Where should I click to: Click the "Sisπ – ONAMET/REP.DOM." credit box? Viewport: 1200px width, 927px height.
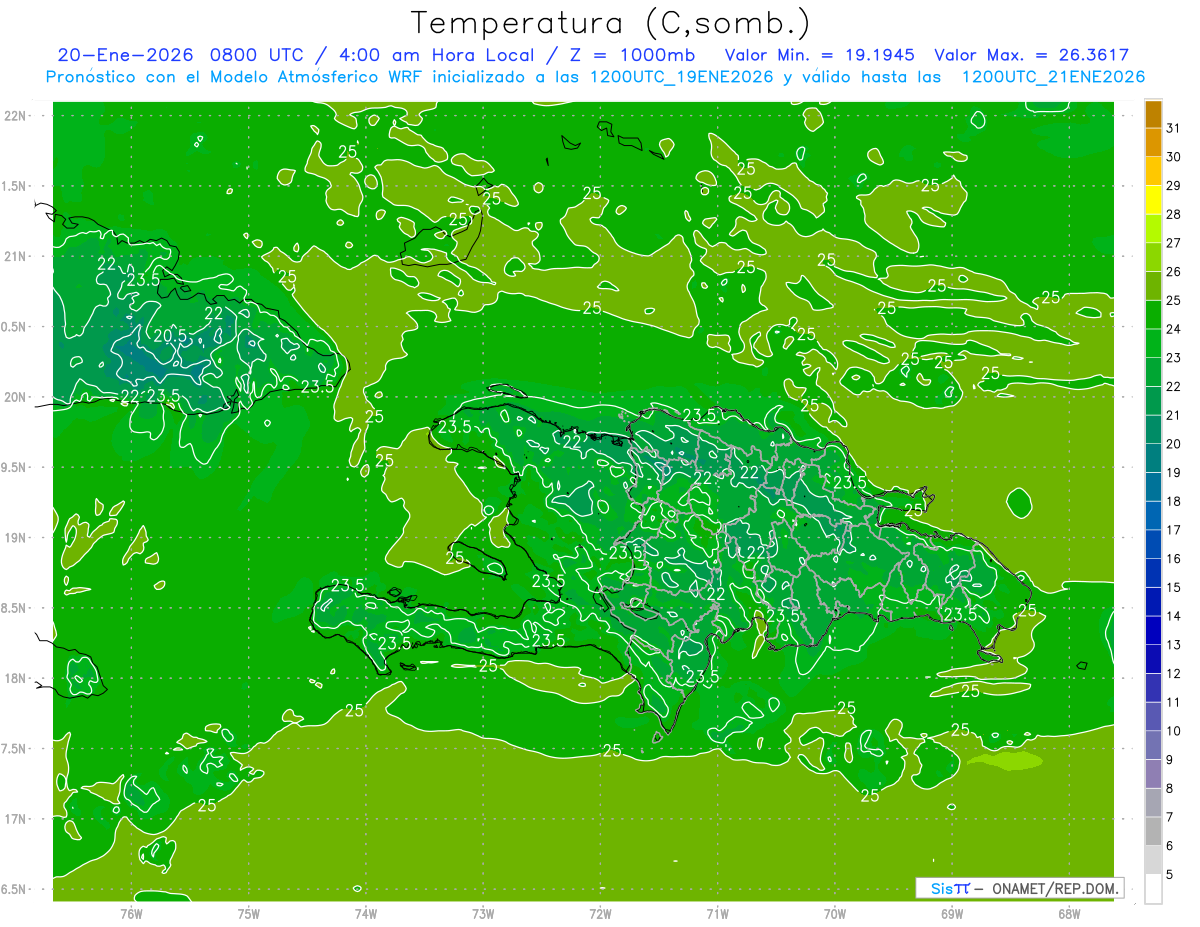pyautogui.click(x=1019, y=888)
